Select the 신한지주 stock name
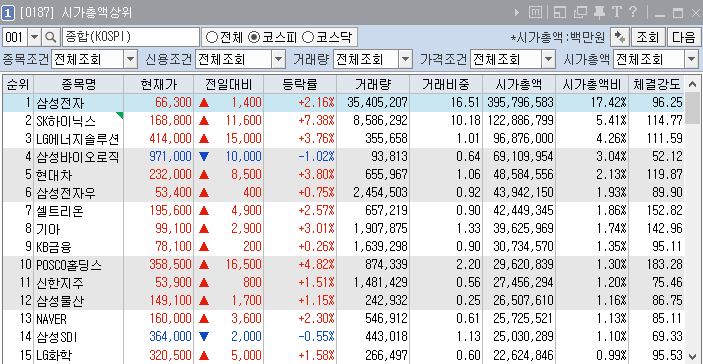Image resolution: width=703 pixels, height=364 pixels. coord(60,283)
